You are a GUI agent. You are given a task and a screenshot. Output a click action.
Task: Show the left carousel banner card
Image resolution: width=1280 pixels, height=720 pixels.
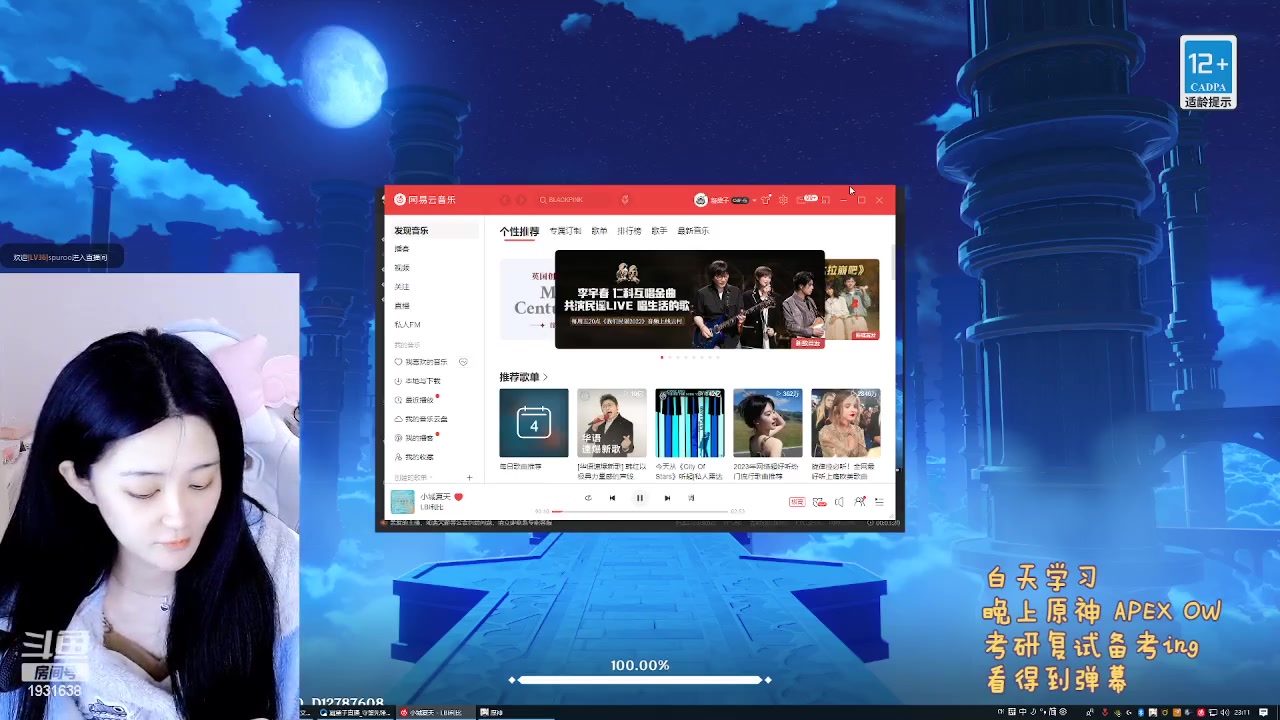point(526,299)
